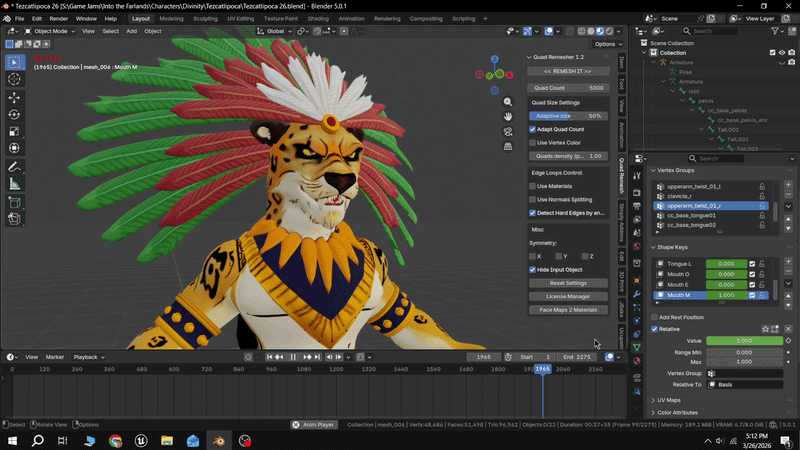This screenshot has width=800, height=450.
Task: Open the viewport Options dropdown
Action: pyautogui.click(x=608, y=44)
